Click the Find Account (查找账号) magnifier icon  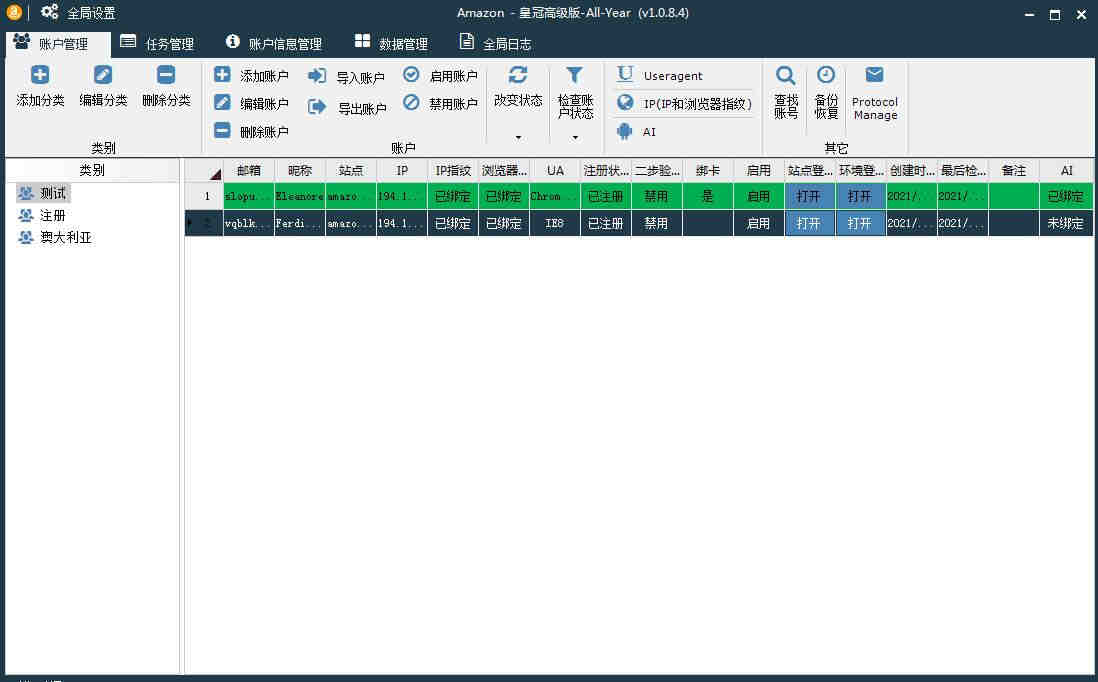[786, 75]
